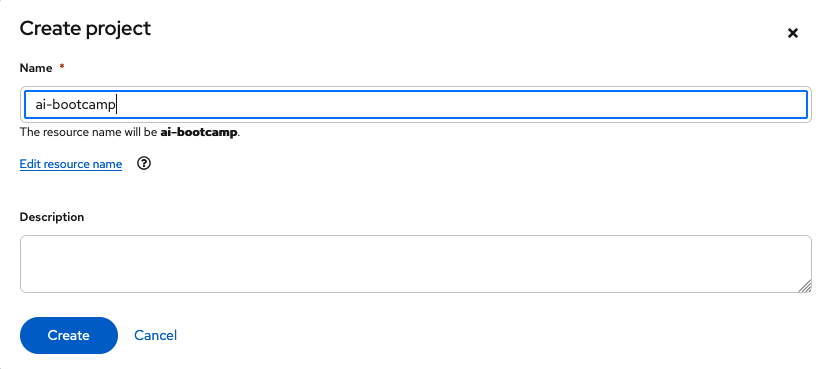821x369 pixels.
Task: Click the Description field label
Action: coord(52,217)
